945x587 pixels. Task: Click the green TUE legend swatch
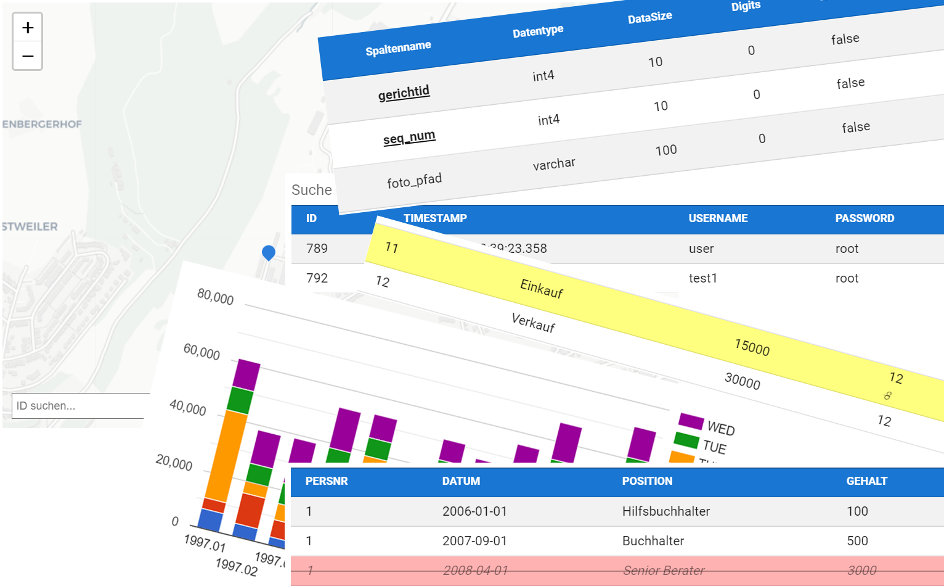click(x=686, y=439)
